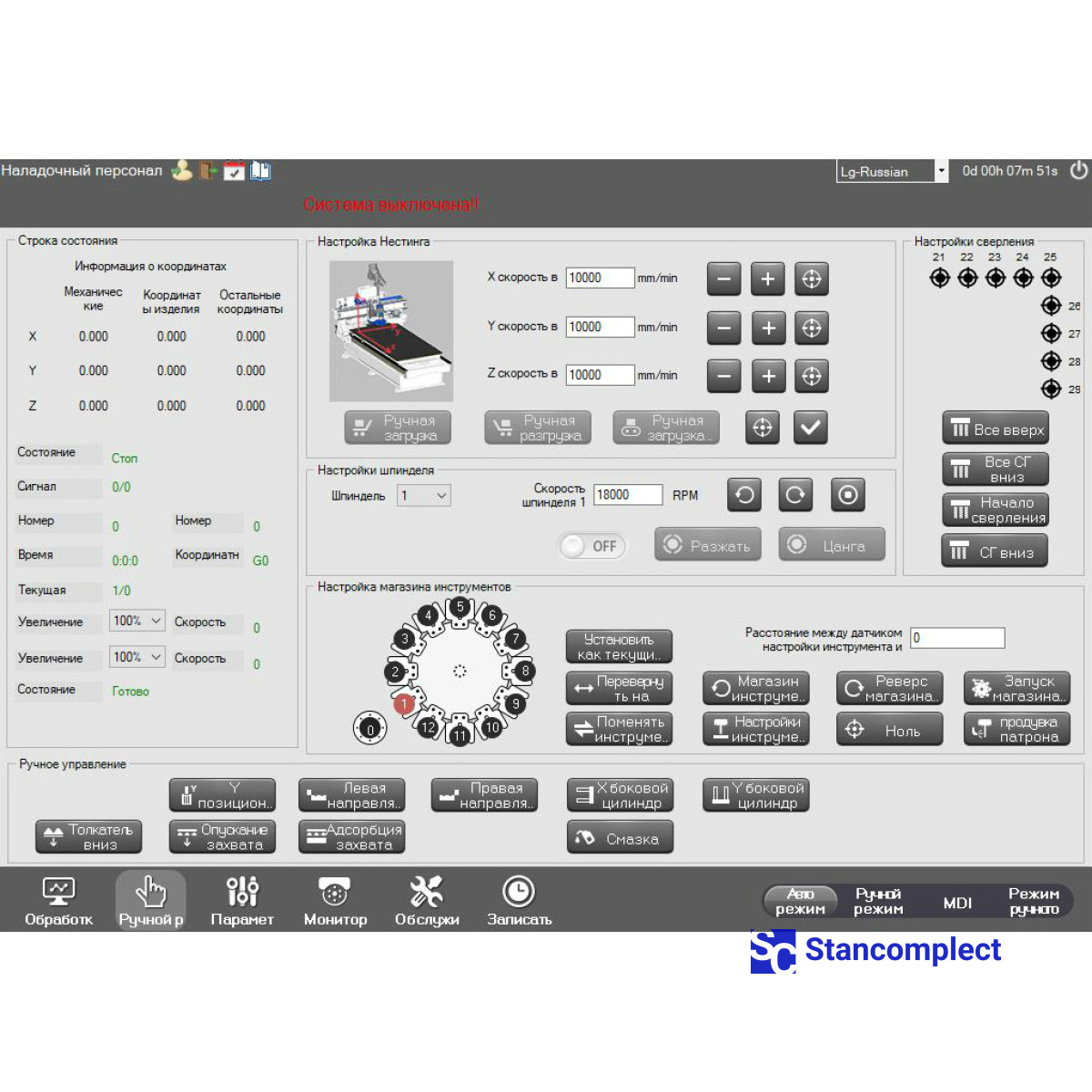Toggle drill number 21
This screenshot has width=1092, height=1092.
click(939, 278)
